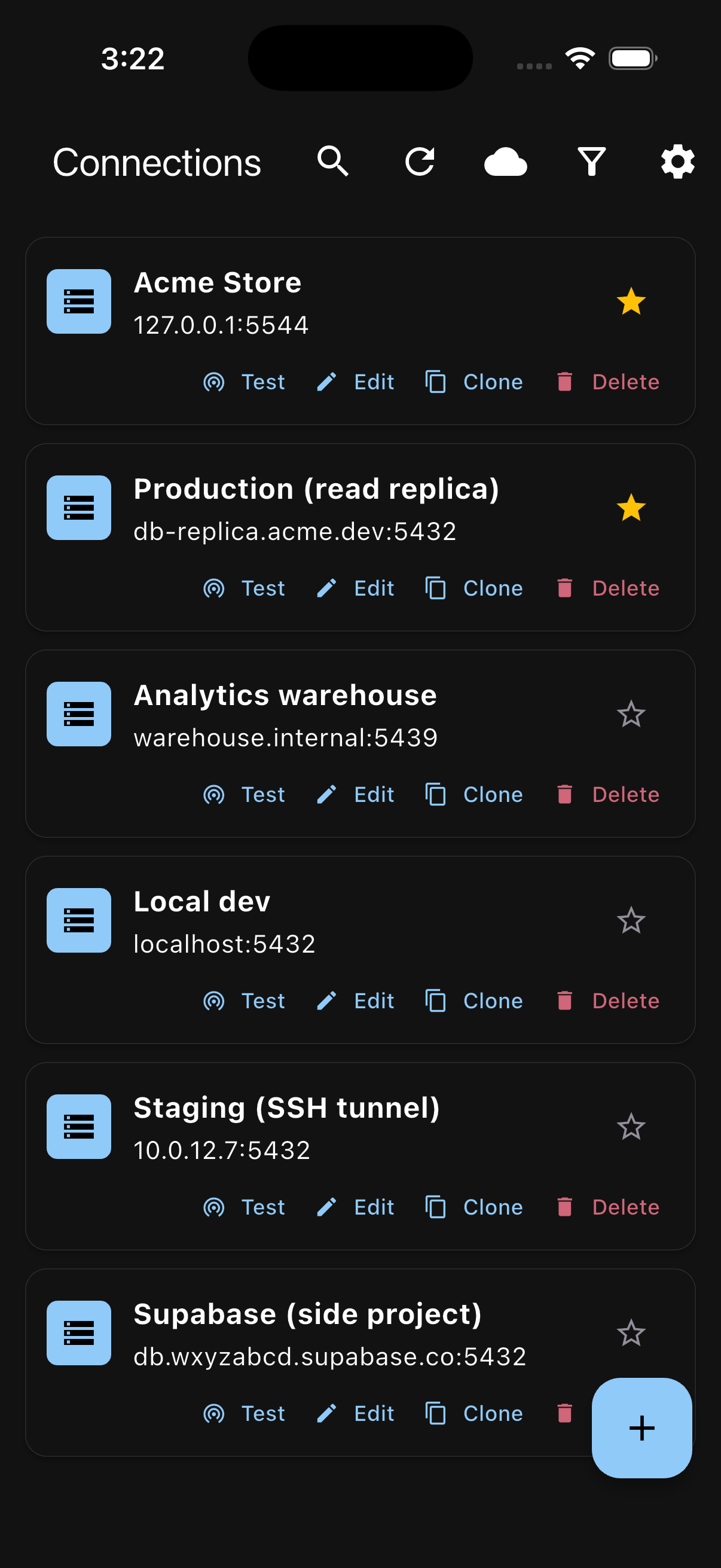Select 'Production (read replica)' title
721x1568 pixels.
316,489
